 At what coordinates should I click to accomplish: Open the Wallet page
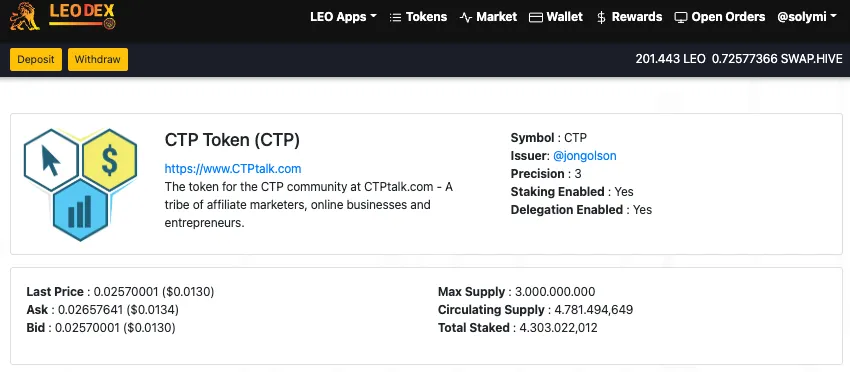pyautogui.click(x=564, y=17)
